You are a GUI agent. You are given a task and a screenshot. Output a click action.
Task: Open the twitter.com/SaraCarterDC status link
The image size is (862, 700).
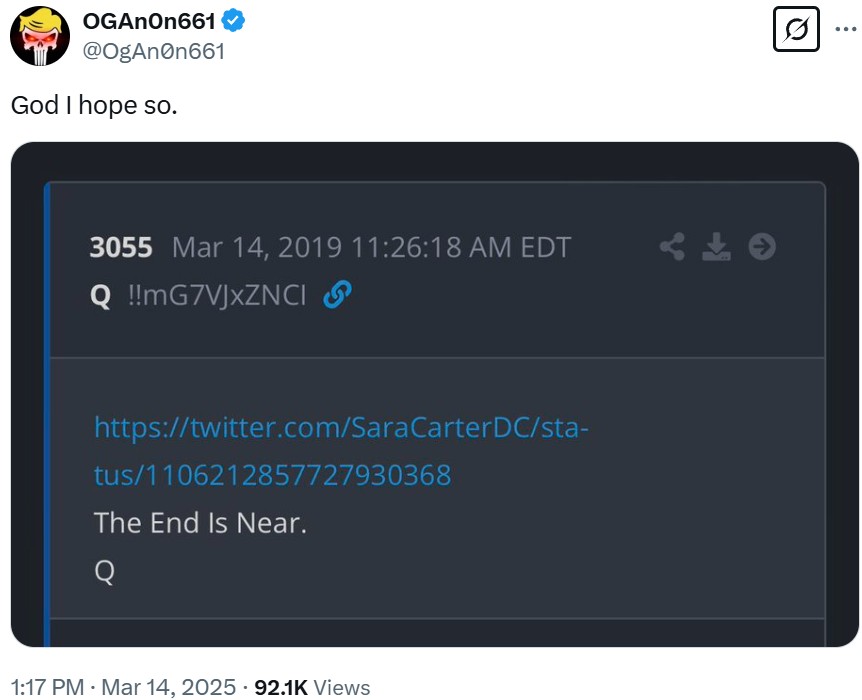coord(341,451)
